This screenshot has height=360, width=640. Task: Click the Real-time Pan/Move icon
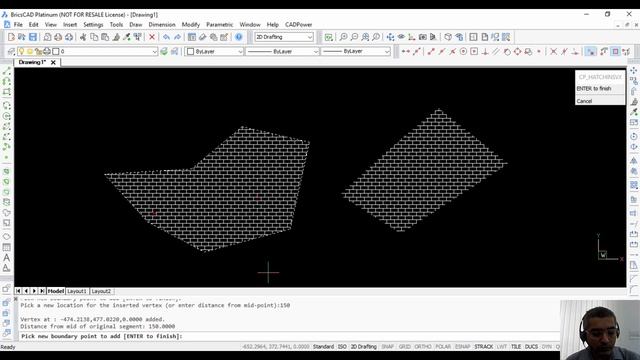pos(391,37)
